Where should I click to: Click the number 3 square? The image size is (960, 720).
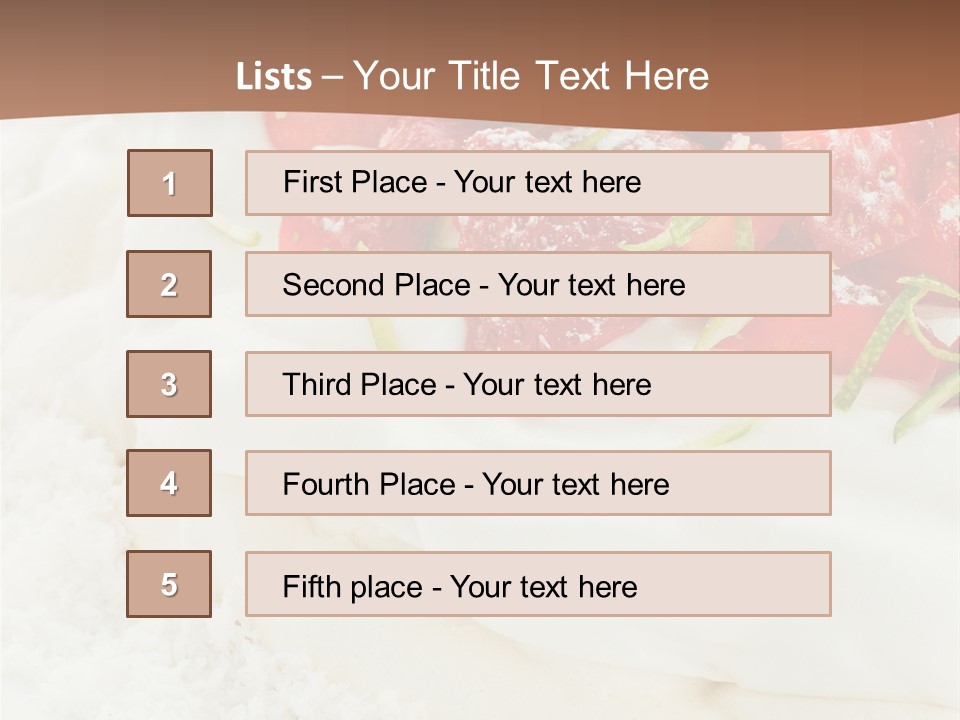(x=169, y=384)
